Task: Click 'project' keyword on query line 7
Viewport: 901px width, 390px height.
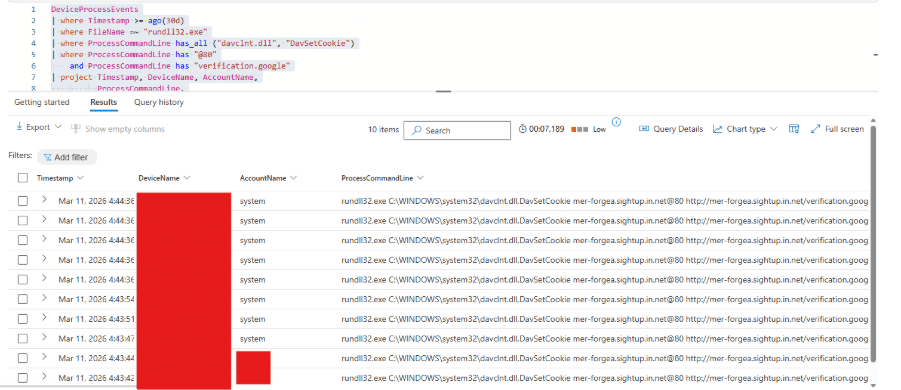Action: 76,77
